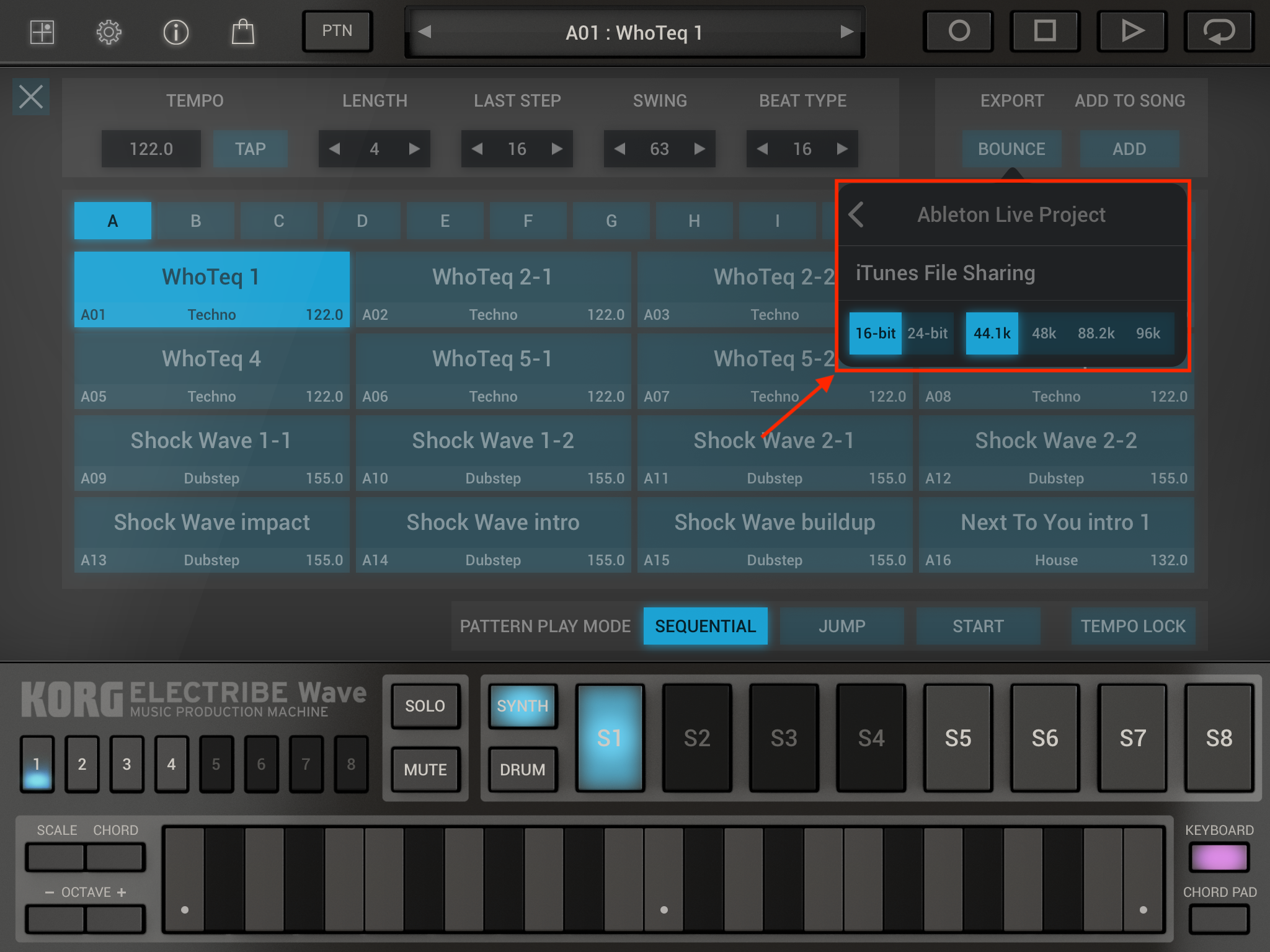
Task: Select 44.1k sample rate
Action: click(992, 333)
